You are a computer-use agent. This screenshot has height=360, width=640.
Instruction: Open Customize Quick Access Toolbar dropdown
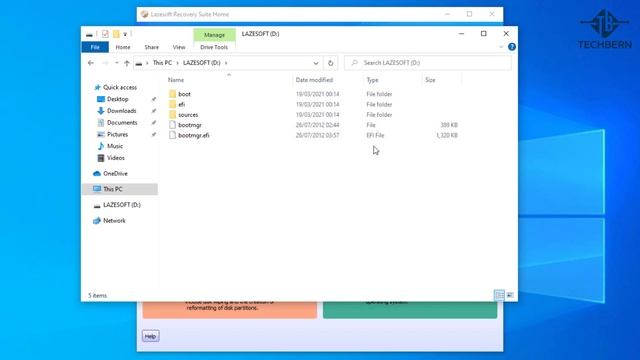click(125, 34)
